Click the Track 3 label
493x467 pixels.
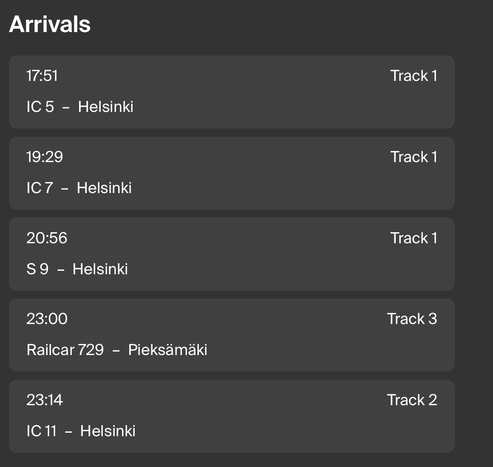click(412, 319)
